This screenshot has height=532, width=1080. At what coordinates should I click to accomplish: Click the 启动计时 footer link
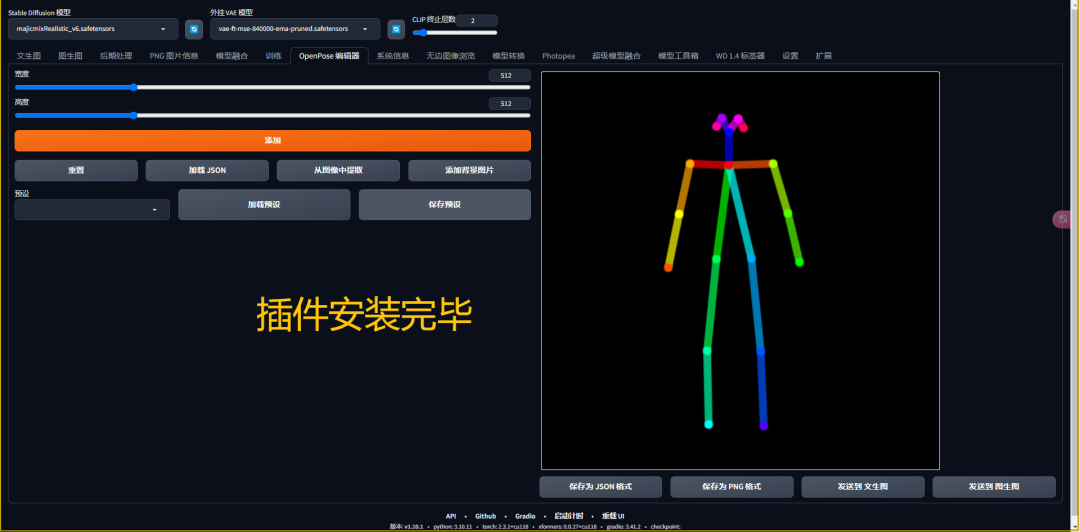point(569,516)
